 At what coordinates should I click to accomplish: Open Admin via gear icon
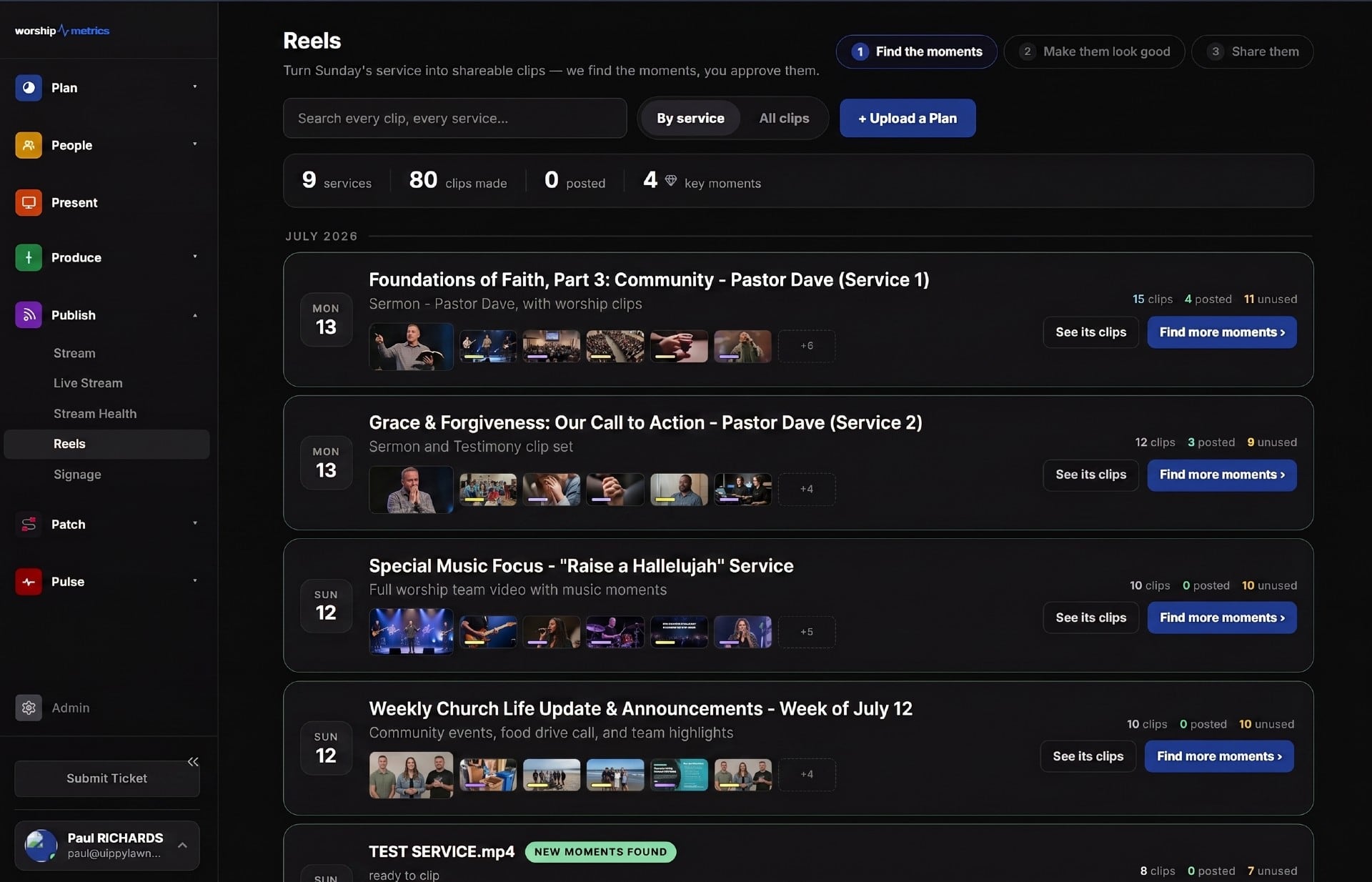coord(29,708)
